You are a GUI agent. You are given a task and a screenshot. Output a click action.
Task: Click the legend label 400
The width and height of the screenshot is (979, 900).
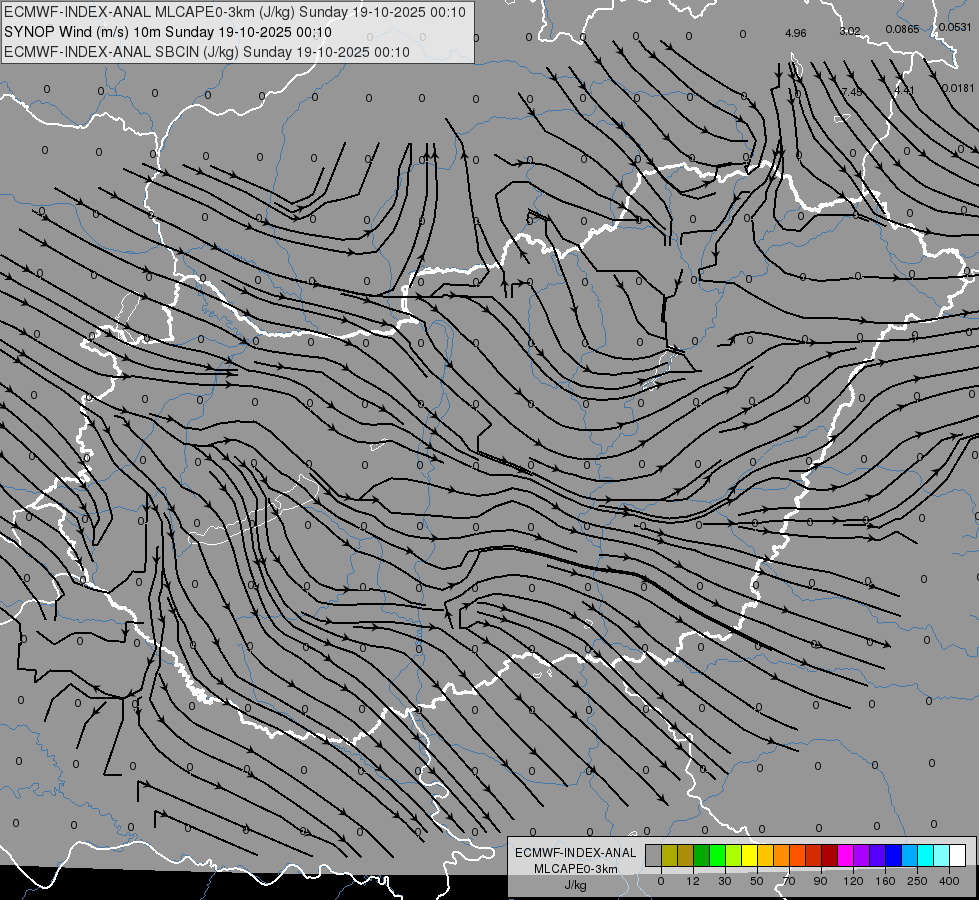(x=949, y=881)
